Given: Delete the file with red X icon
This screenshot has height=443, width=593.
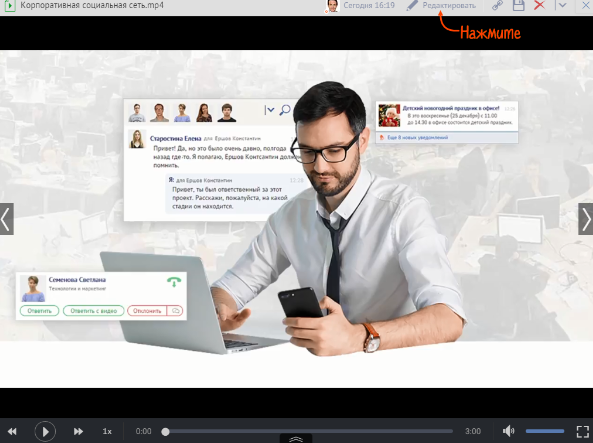Looking at the screenshot, I should tap(539, 5).
